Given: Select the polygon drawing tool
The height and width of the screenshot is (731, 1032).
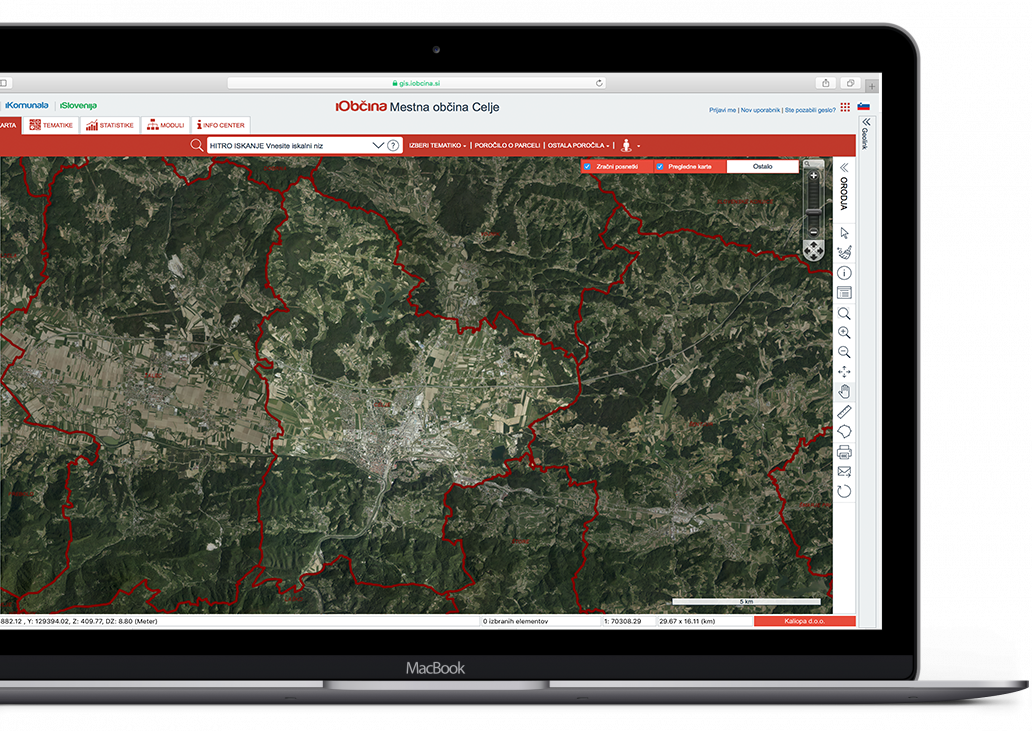Looking at the screenshot, I should (844, 432).
